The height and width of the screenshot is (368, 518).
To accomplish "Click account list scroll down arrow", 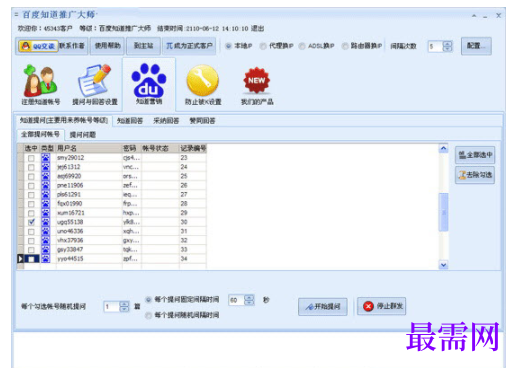I will pos(443,265).
